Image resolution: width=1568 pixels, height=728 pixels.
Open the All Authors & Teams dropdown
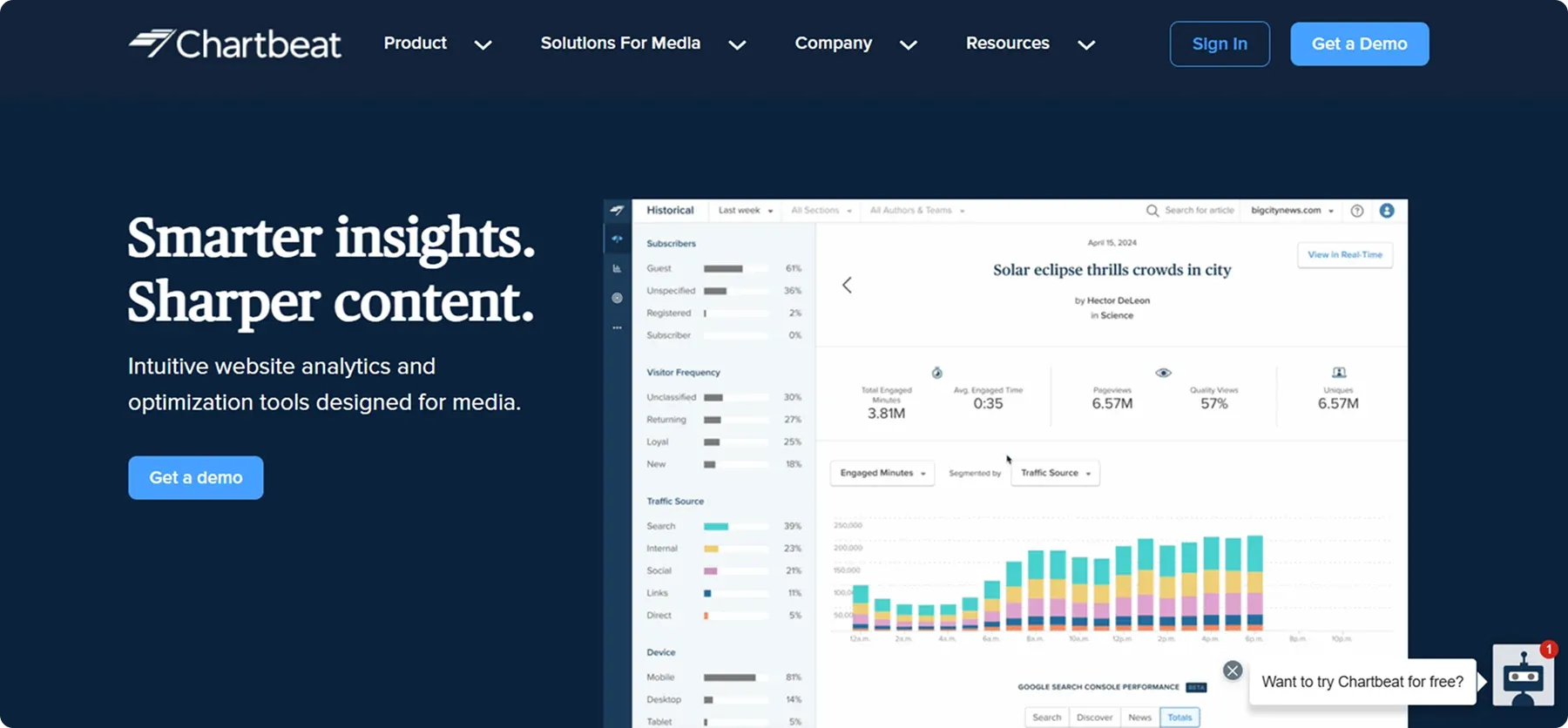tap(917, 211)
